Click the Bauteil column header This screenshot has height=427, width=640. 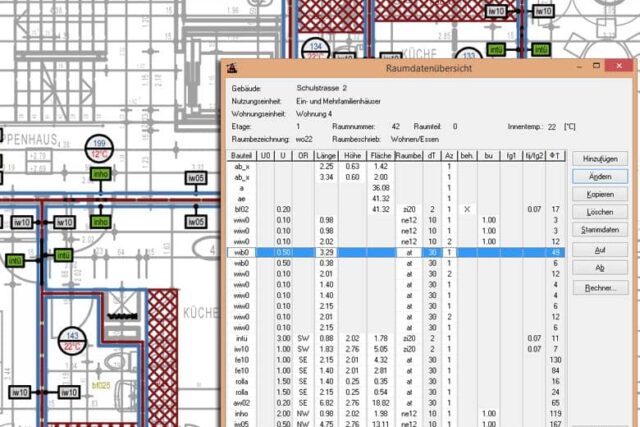(x=240, y=156)
